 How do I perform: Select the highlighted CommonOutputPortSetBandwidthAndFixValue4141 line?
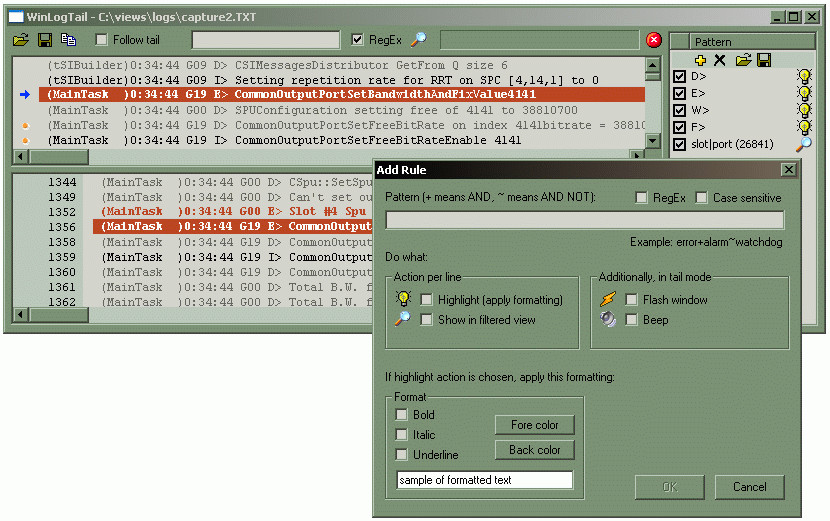342,95
